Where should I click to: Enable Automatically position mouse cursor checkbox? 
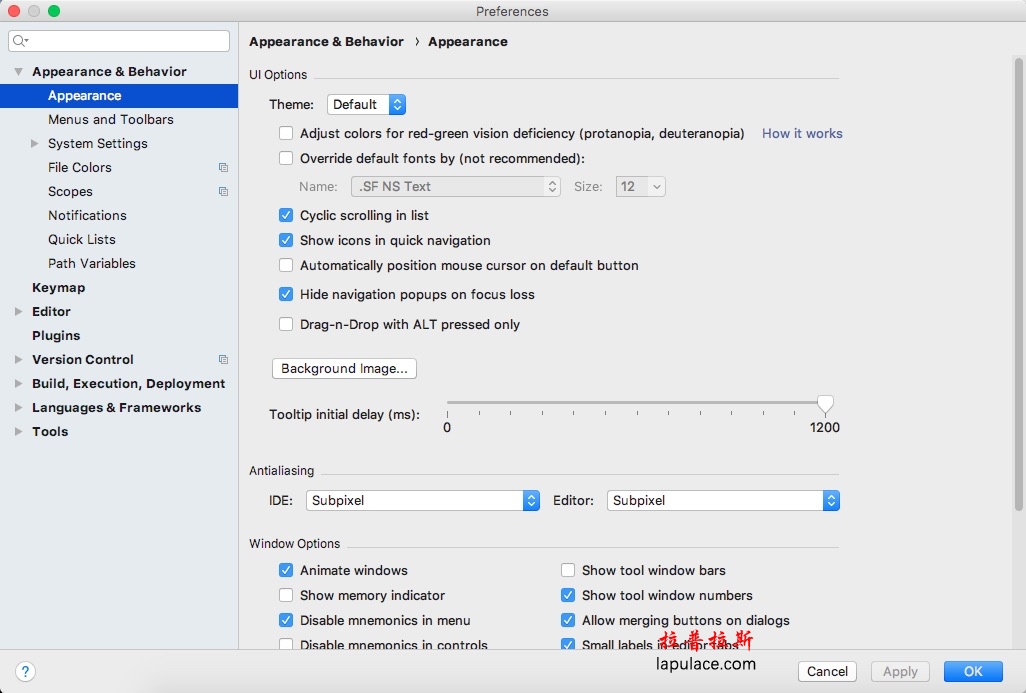click(x=286, y=265)
